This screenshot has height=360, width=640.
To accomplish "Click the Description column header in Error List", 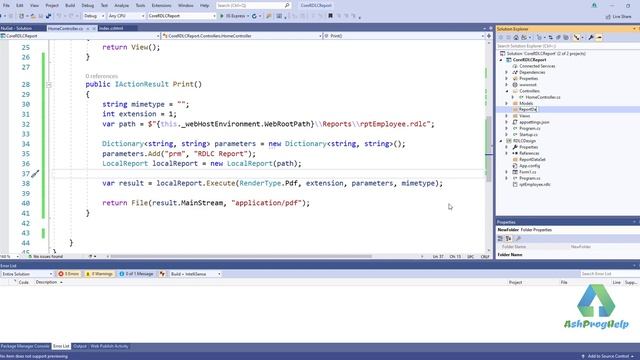I will [x=46, y=282].
